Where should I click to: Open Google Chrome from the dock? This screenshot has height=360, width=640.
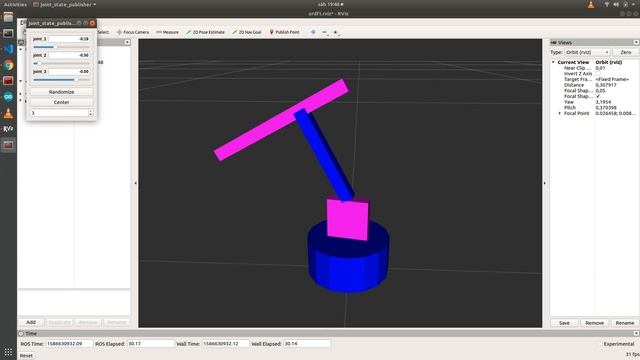pyautogui.click(x=8, y=65)
